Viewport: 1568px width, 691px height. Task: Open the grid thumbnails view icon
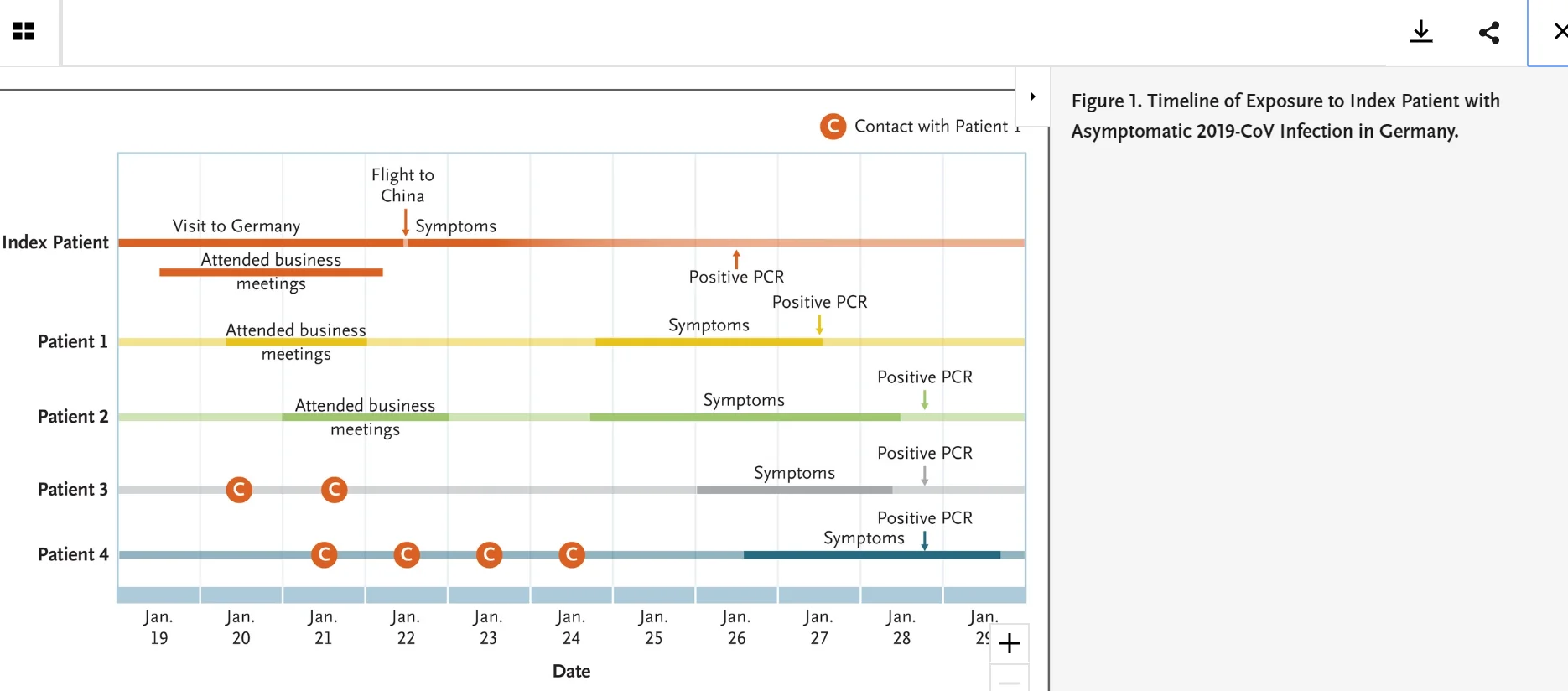(23, 32)
